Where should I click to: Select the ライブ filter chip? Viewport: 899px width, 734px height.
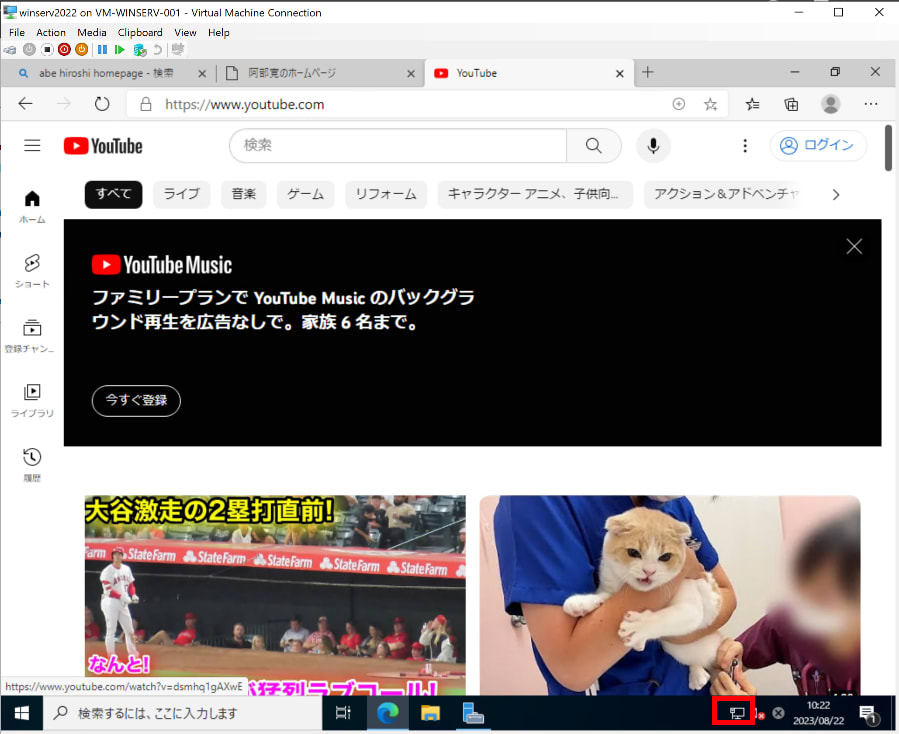181,194
